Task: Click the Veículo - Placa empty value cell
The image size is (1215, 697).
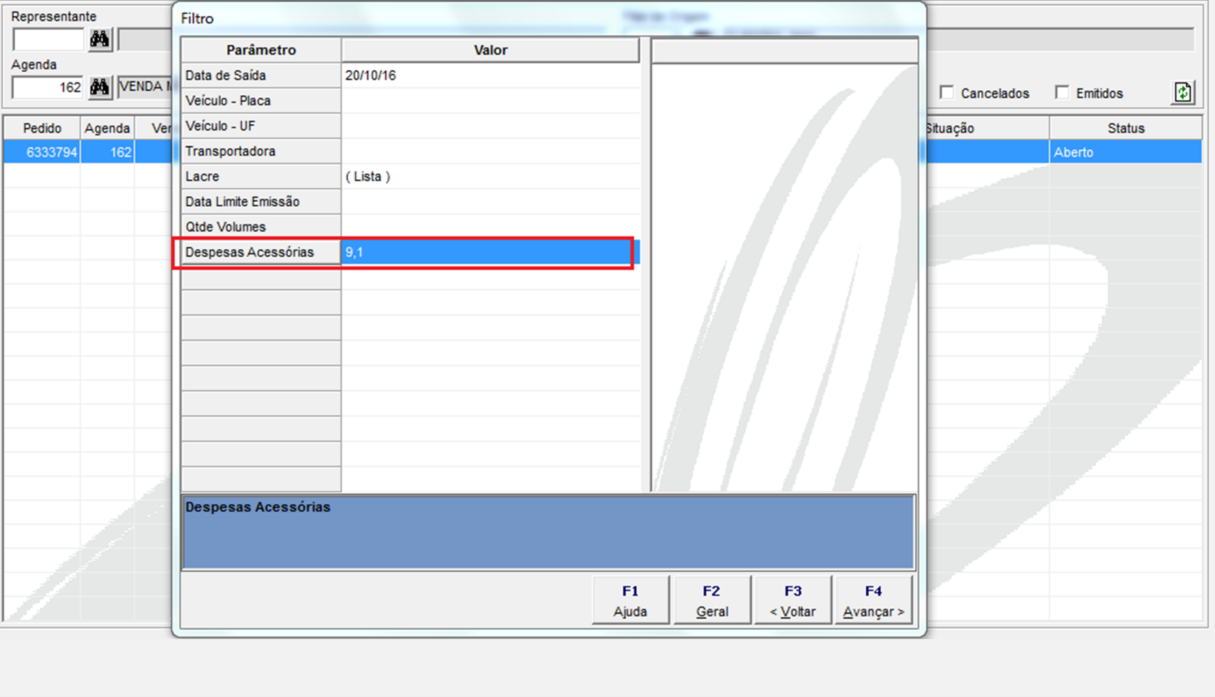Action: (x=490, y=101)
